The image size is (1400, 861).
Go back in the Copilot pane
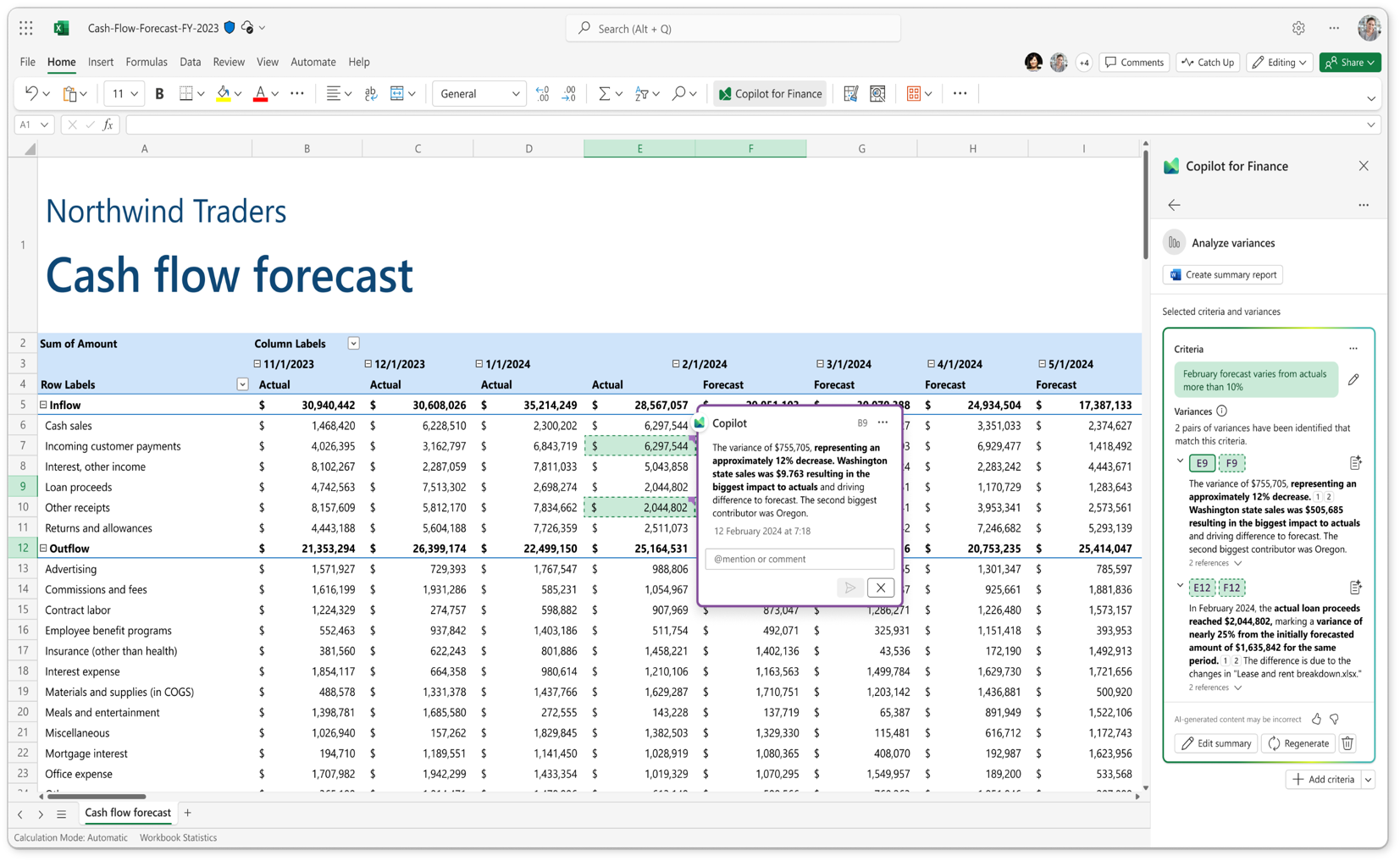pyautogui.click(x=1174, y=205)
